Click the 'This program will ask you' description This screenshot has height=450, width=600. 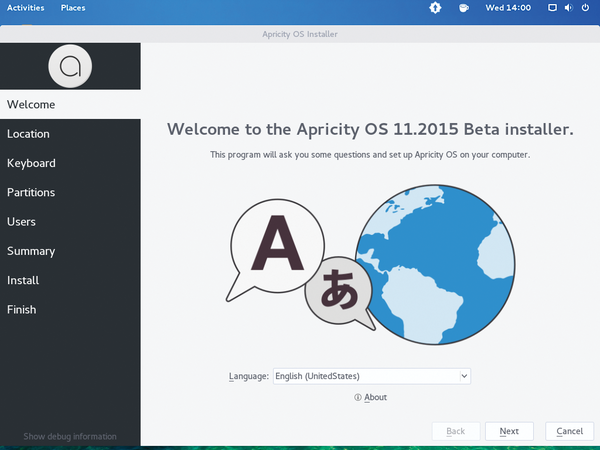point(370,155)
